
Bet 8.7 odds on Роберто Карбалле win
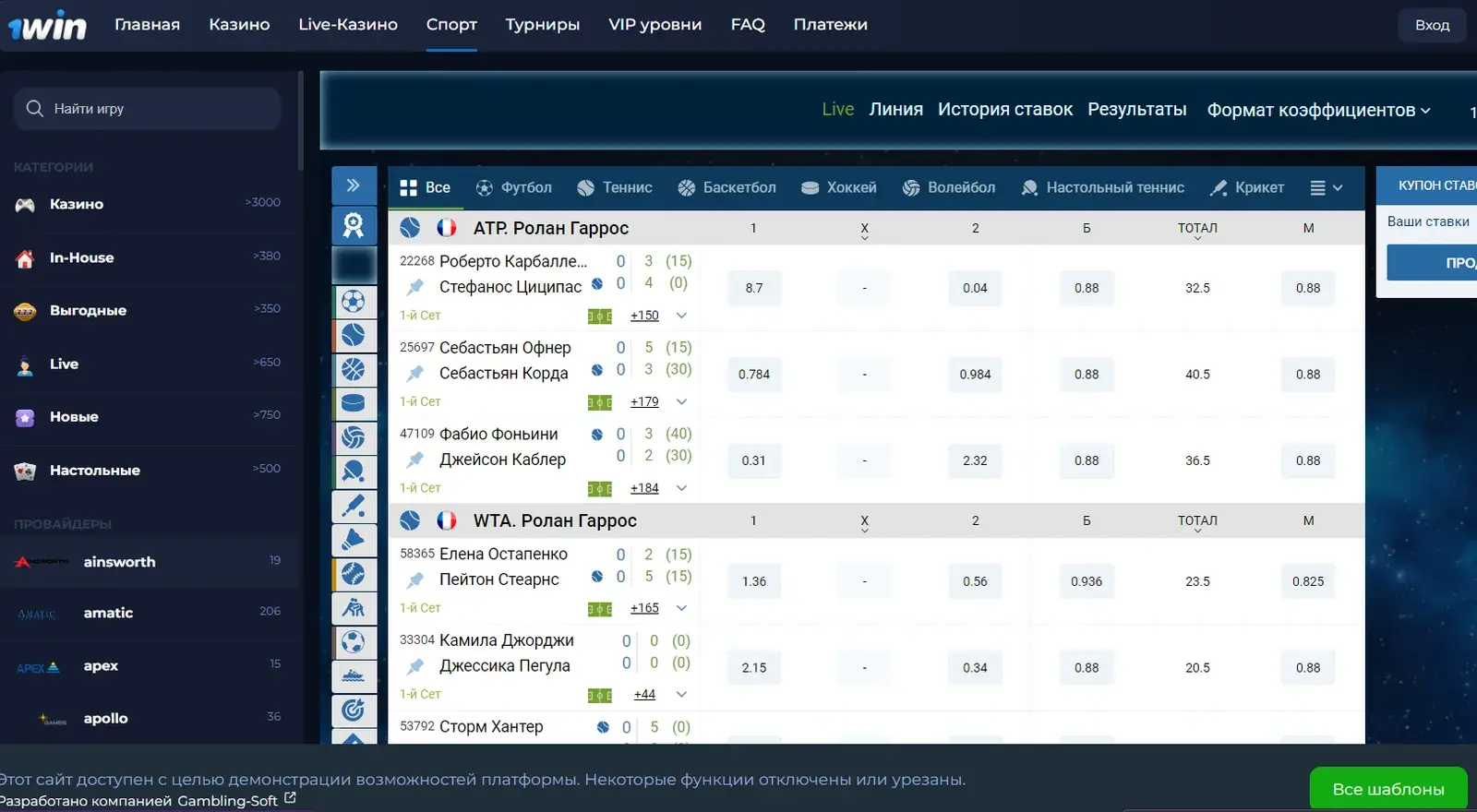[754, 288]
